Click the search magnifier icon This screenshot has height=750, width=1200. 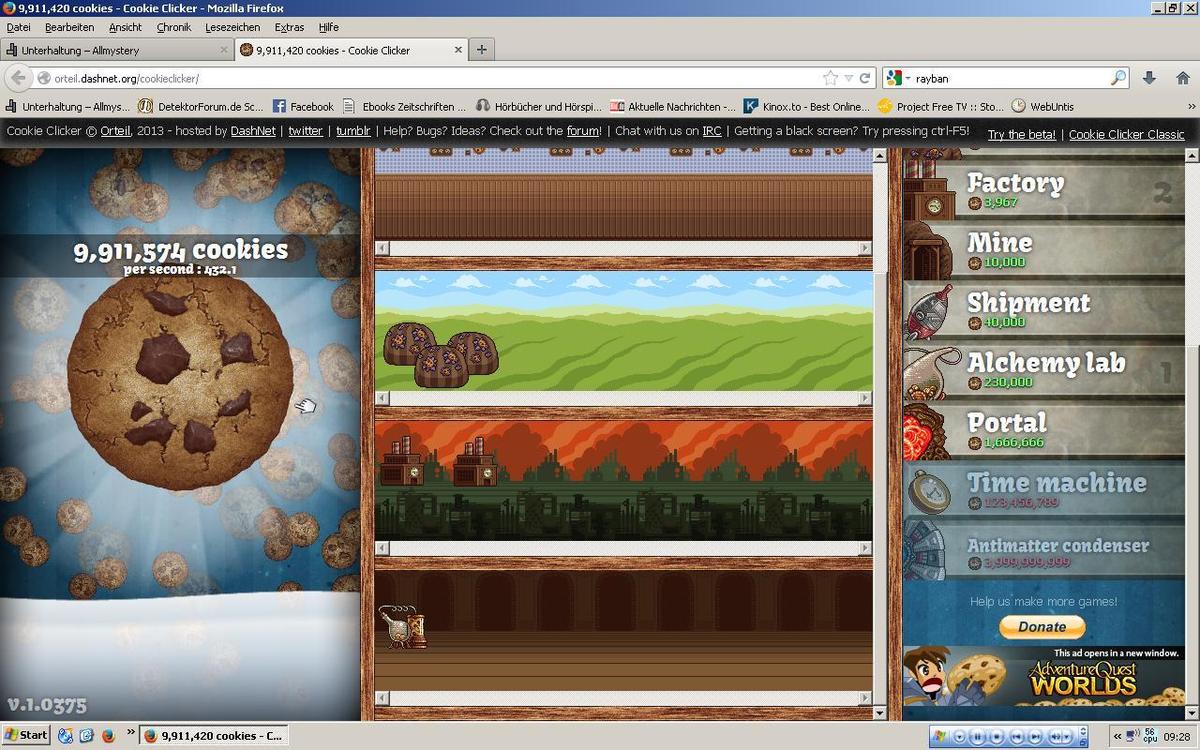click(x=1118, y=78)
